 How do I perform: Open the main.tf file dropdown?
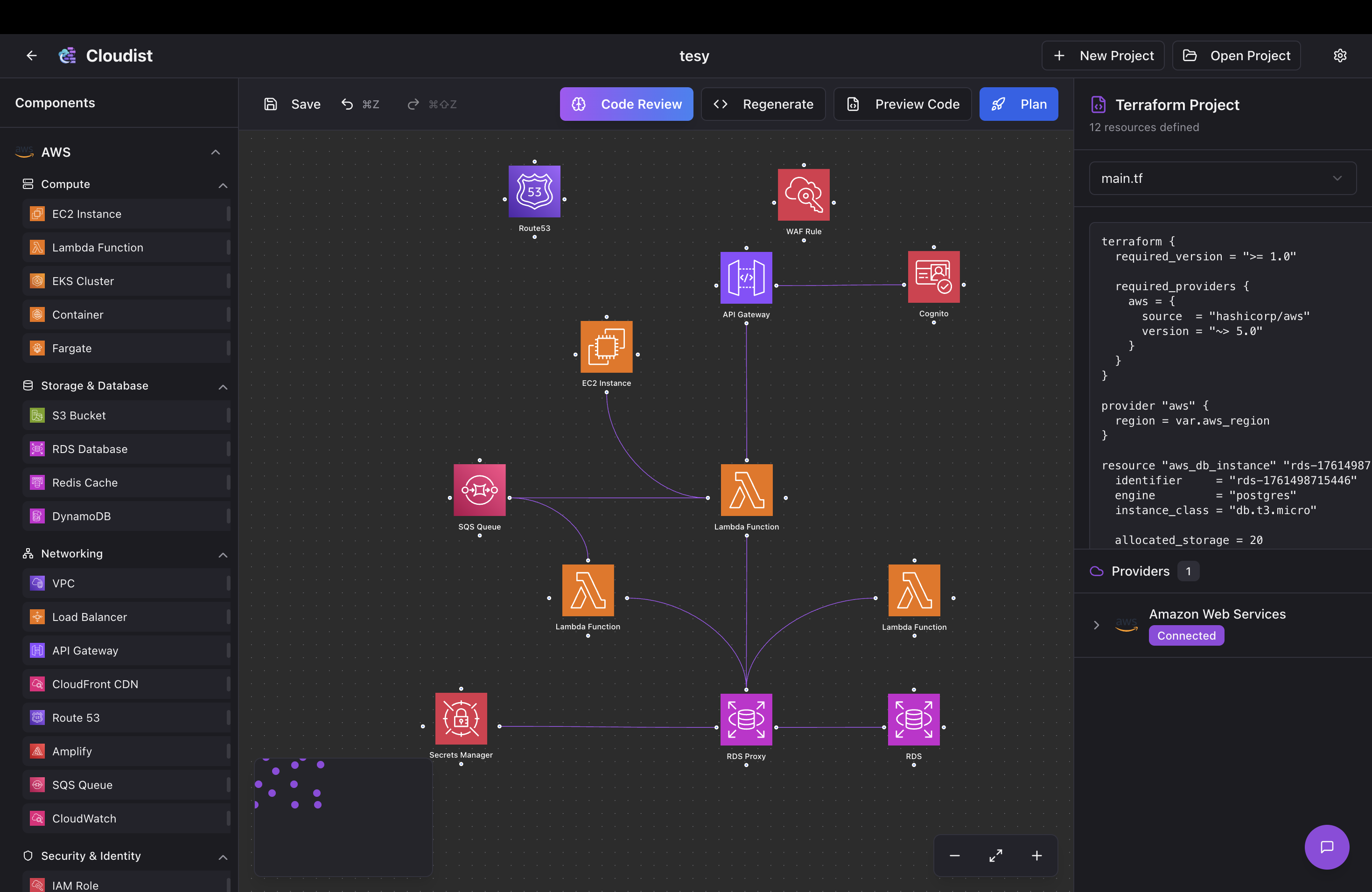click(1222, 179)
